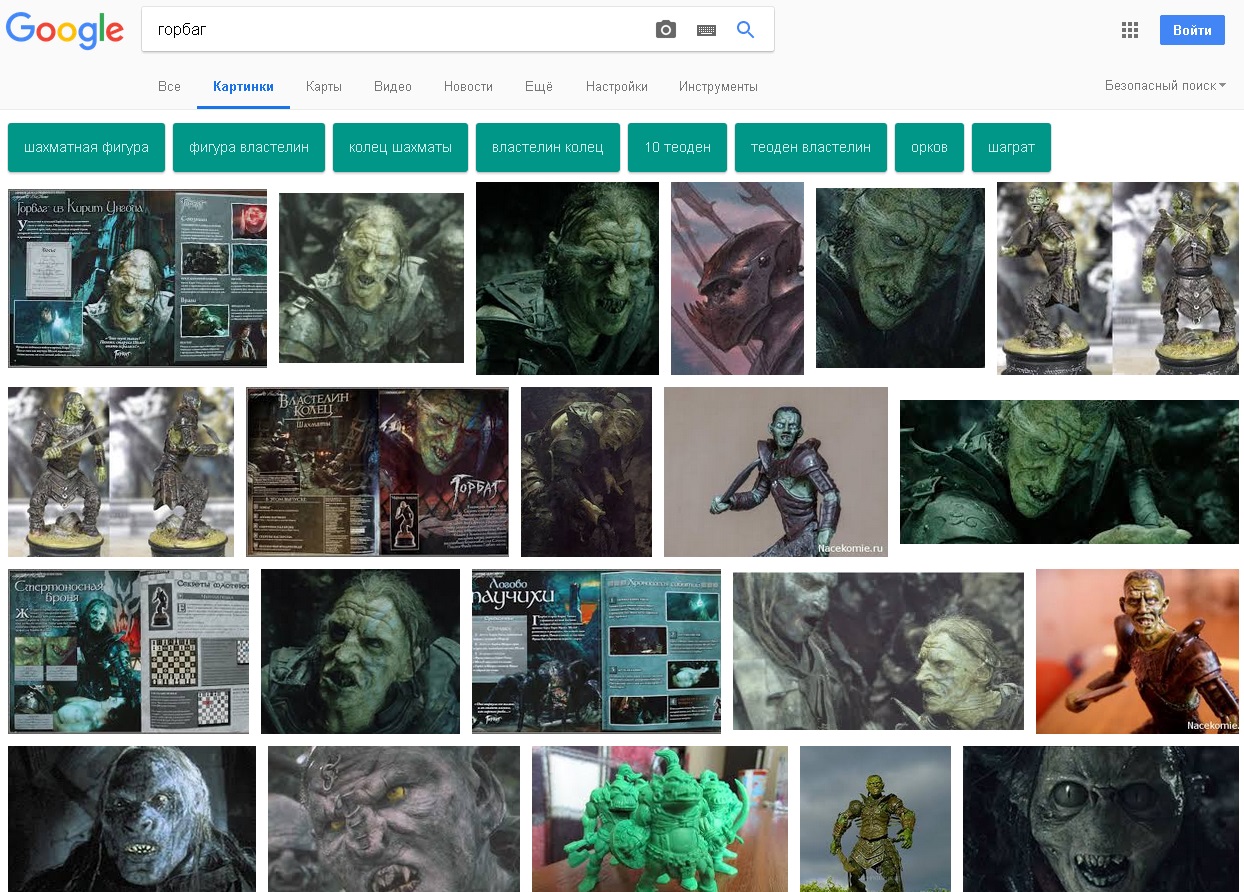Open the Google apps grid icon
The width and height of the screenshot is (1244, 892).
coord(1130,30)
